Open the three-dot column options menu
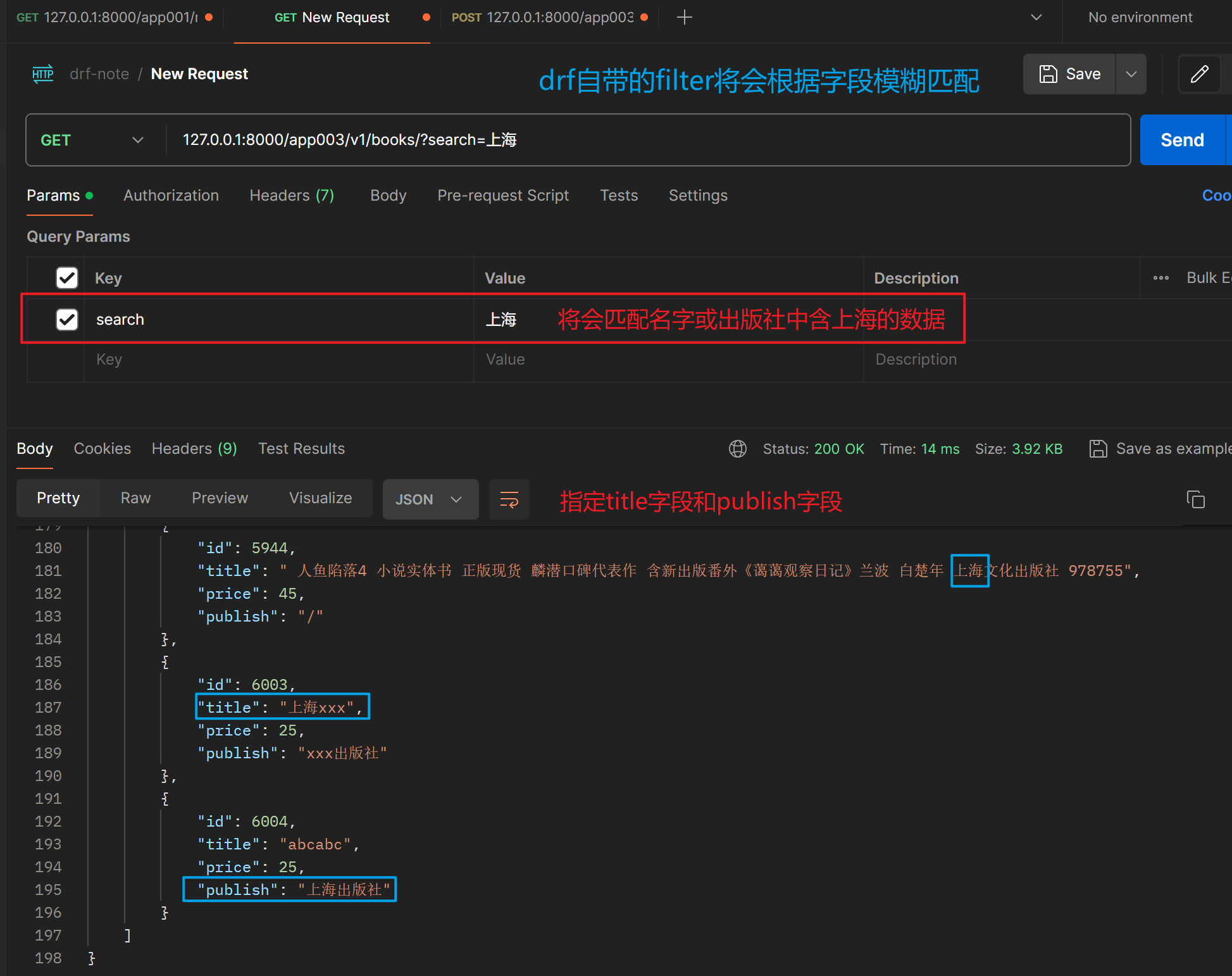1232x976 pixels. 1161,278
